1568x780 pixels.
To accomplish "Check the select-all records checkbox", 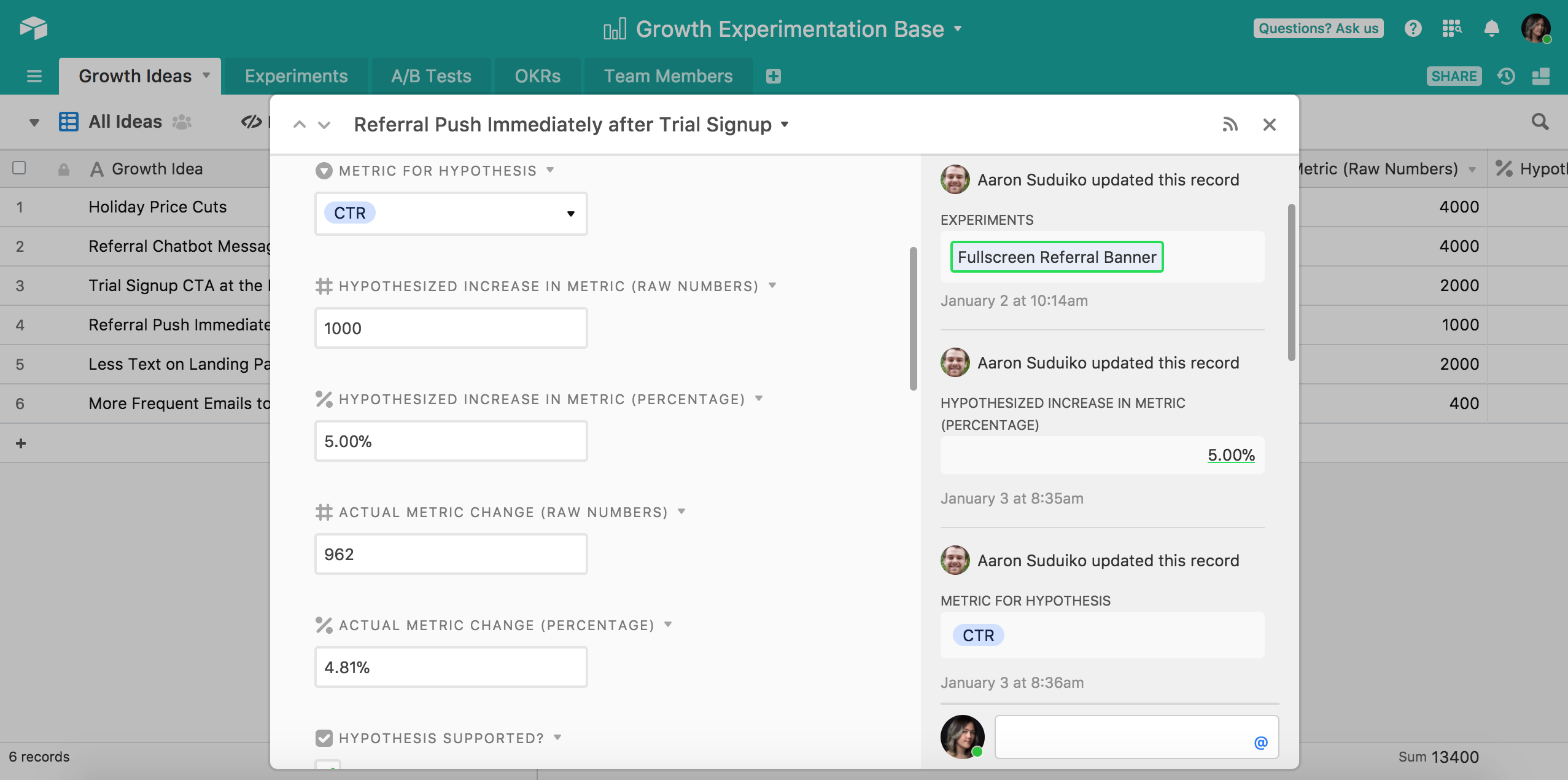I will (19, 168).
